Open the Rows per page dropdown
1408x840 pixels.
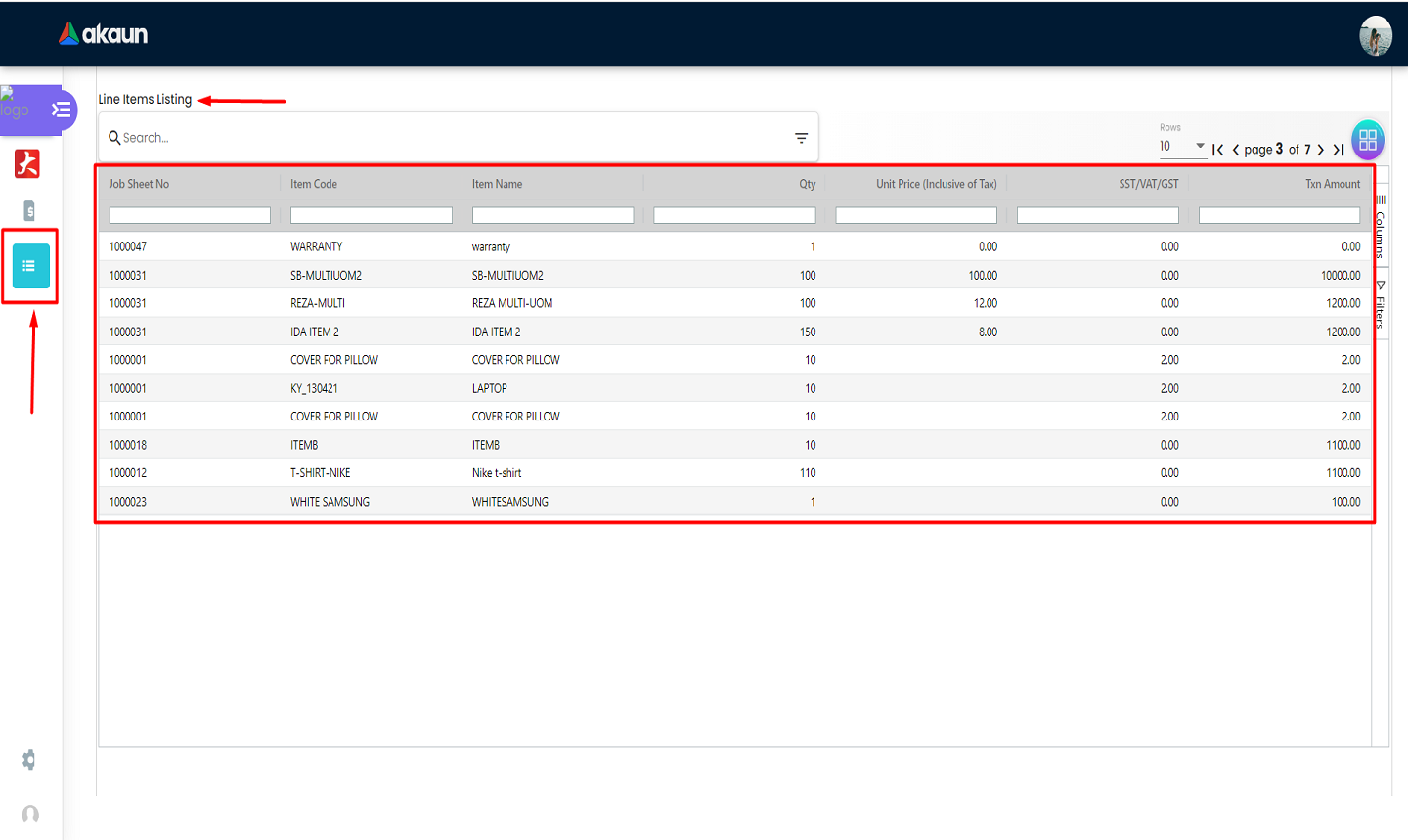pyautogui.click(x=1182, y=146)
